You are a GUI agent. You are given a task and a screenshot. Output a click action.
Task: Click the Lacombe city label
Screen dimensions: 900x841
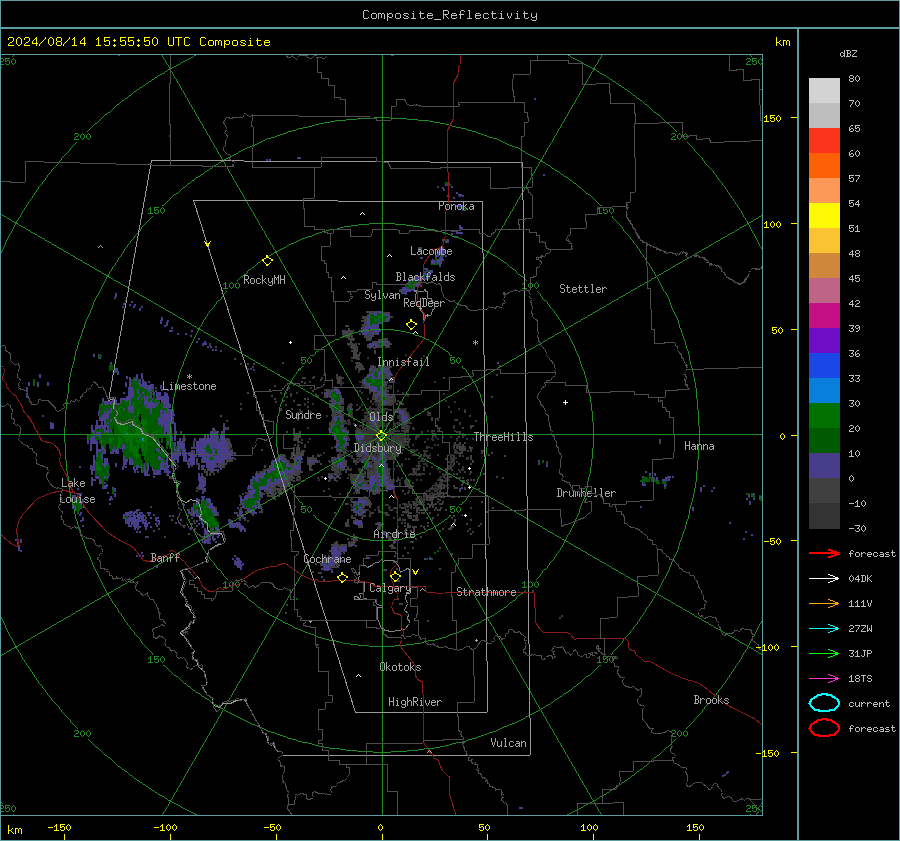coord(431,251)
